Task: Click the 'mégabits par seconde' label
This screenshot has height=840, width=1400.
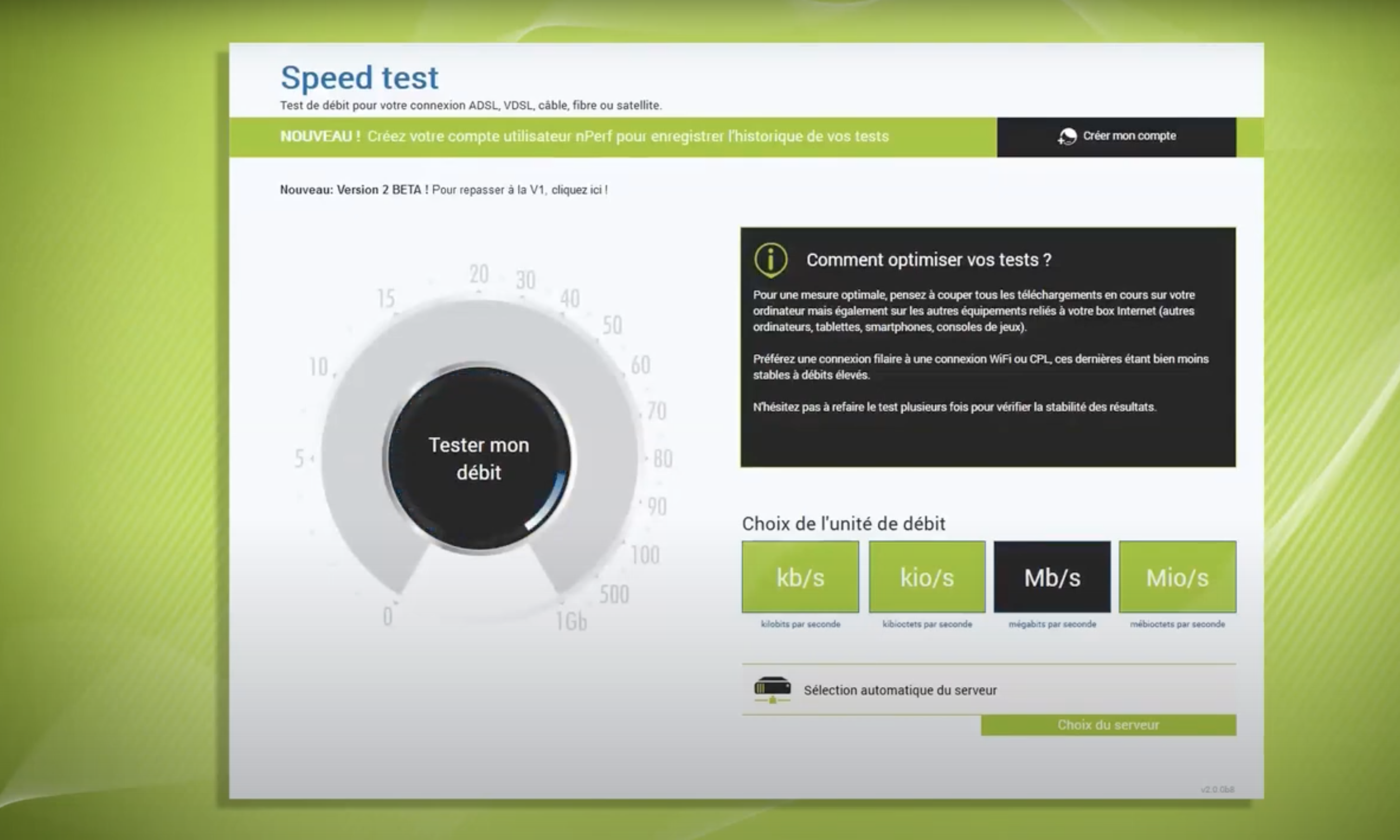Action: (x=1052, y=624)
